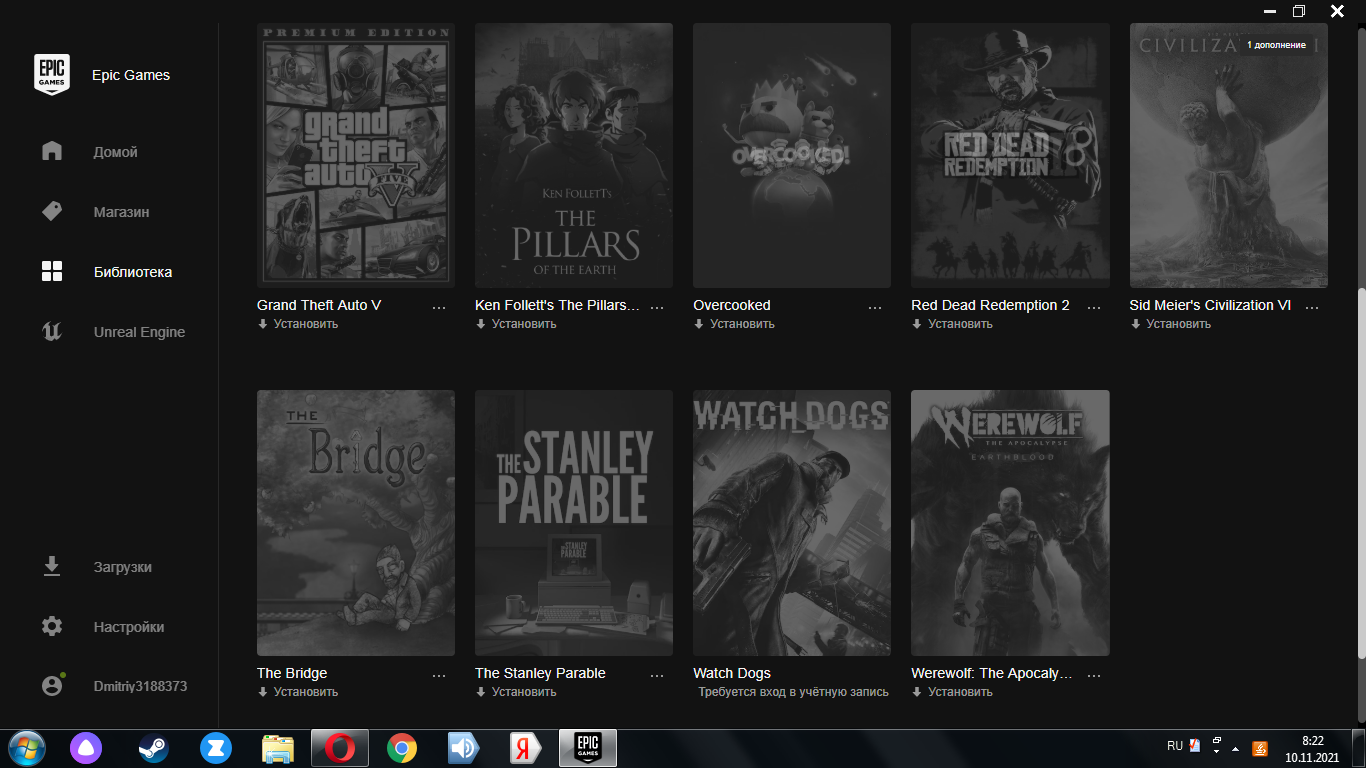Image resolution: width=1366 pixels, height=768 pixels.
Task: Click the Grand Theft Auto V title text
Action: pos(319,305)
